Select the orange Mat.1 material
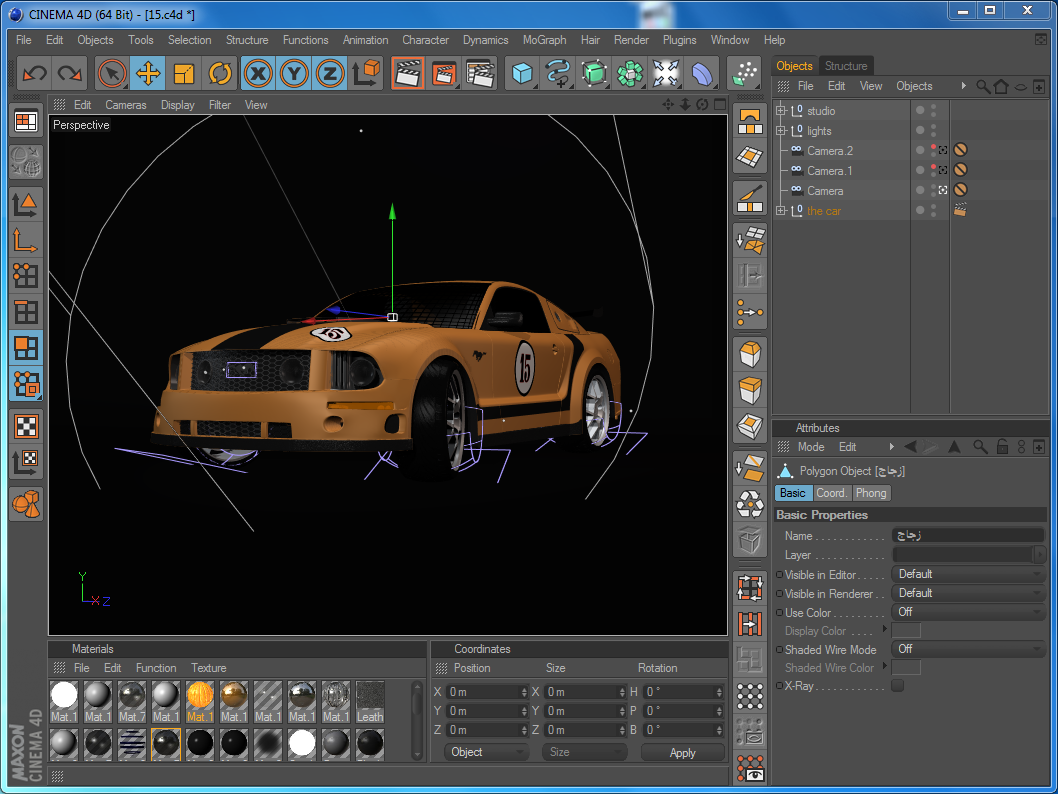The width and height of the screenshot is (1058, 794). pos(200,702)
